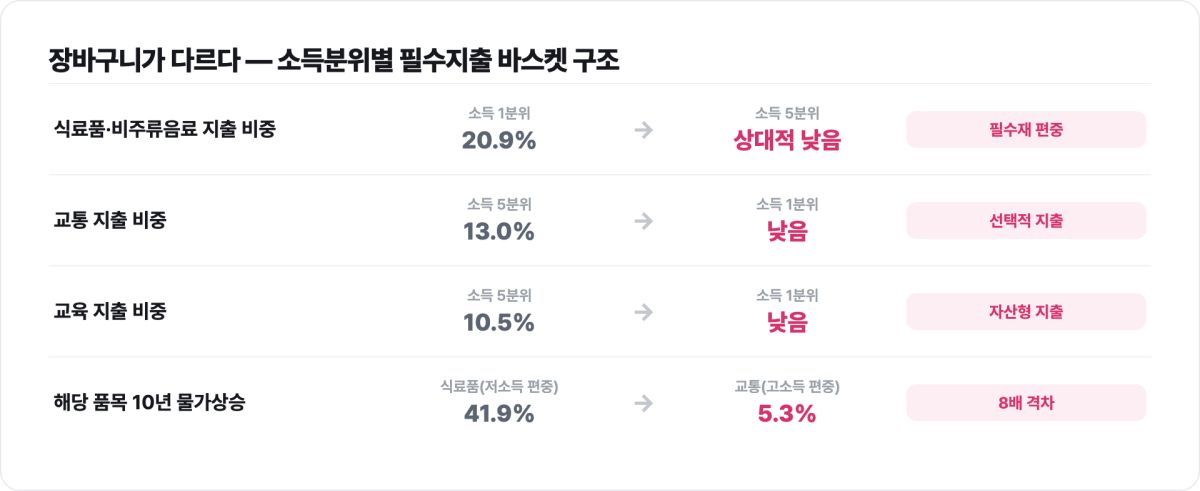Click the 자산형 지출 badge

[1026, 312]
